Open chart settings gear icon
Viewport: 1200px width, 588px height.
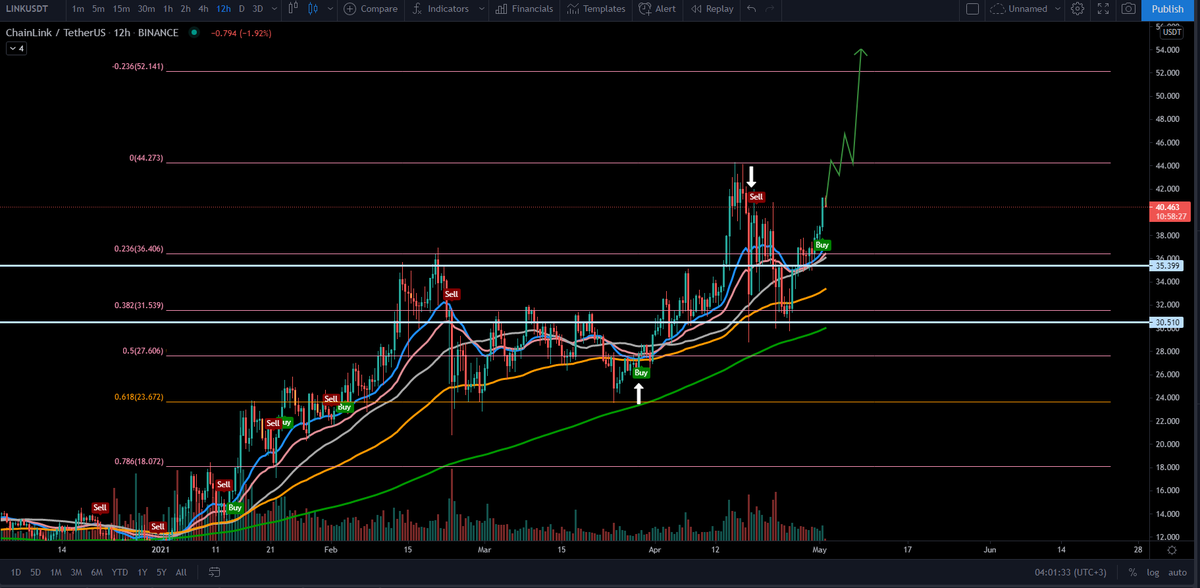point(1077,9)
